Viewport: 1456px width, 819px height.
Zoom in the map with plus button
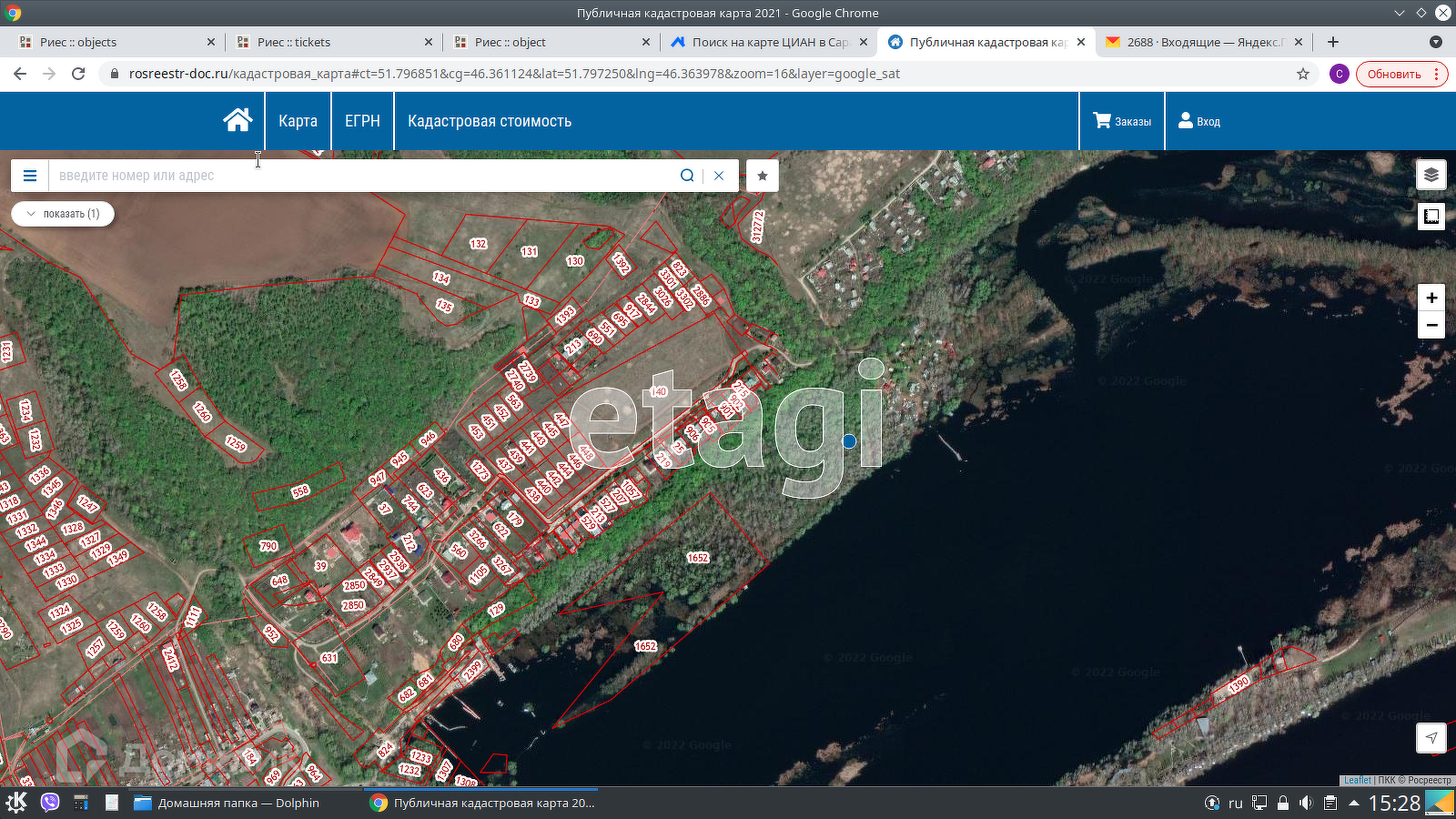click(1431, 298)
